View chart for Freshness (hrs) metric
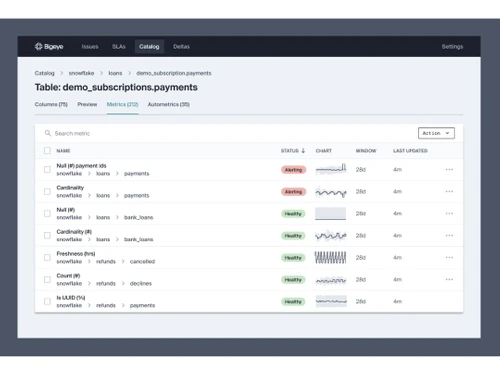Image resolution: width=500 pixels, height=375 pixels. click(x=331, y=258)
